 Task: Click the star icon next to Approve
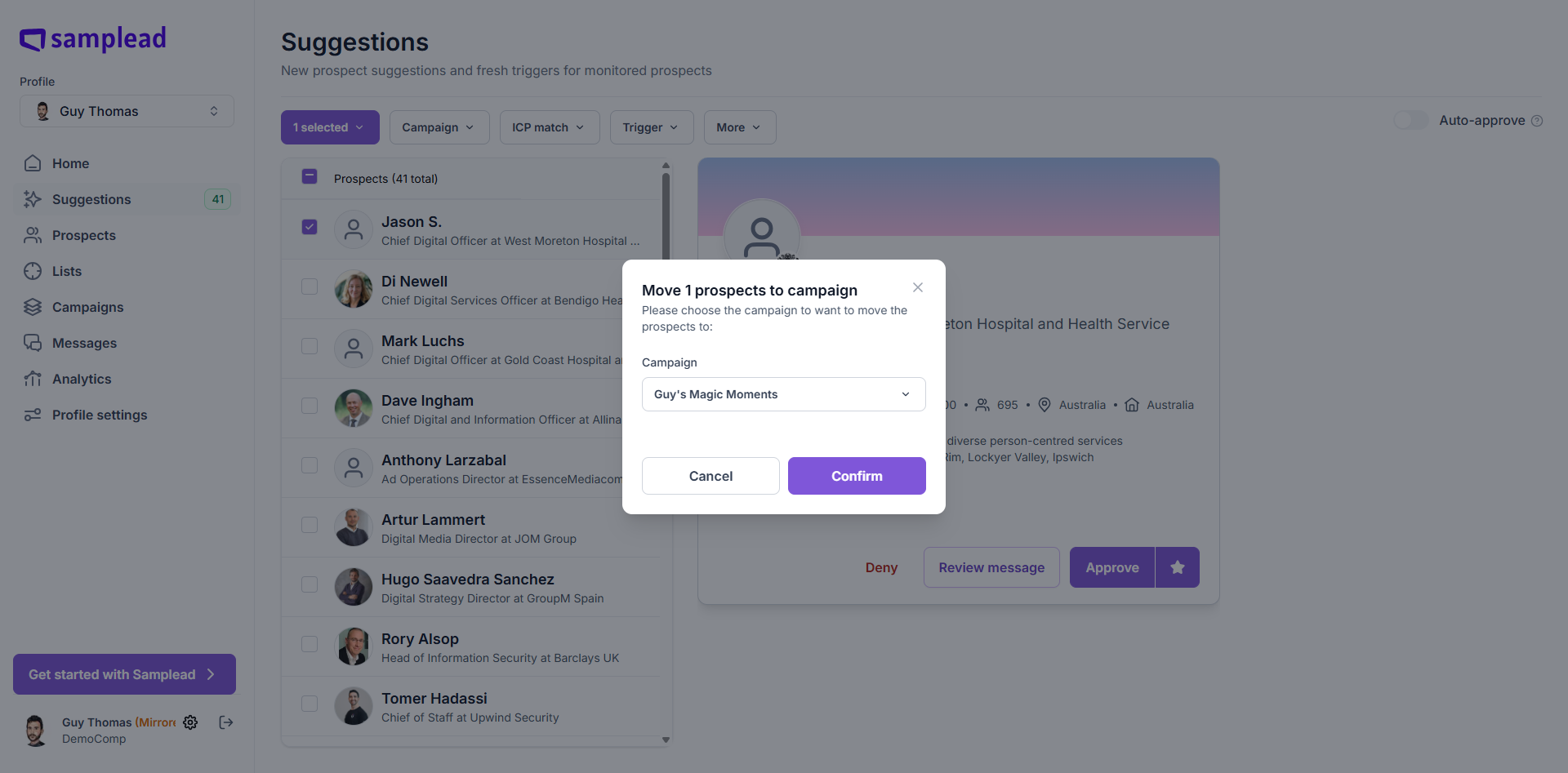(1177, 567)
